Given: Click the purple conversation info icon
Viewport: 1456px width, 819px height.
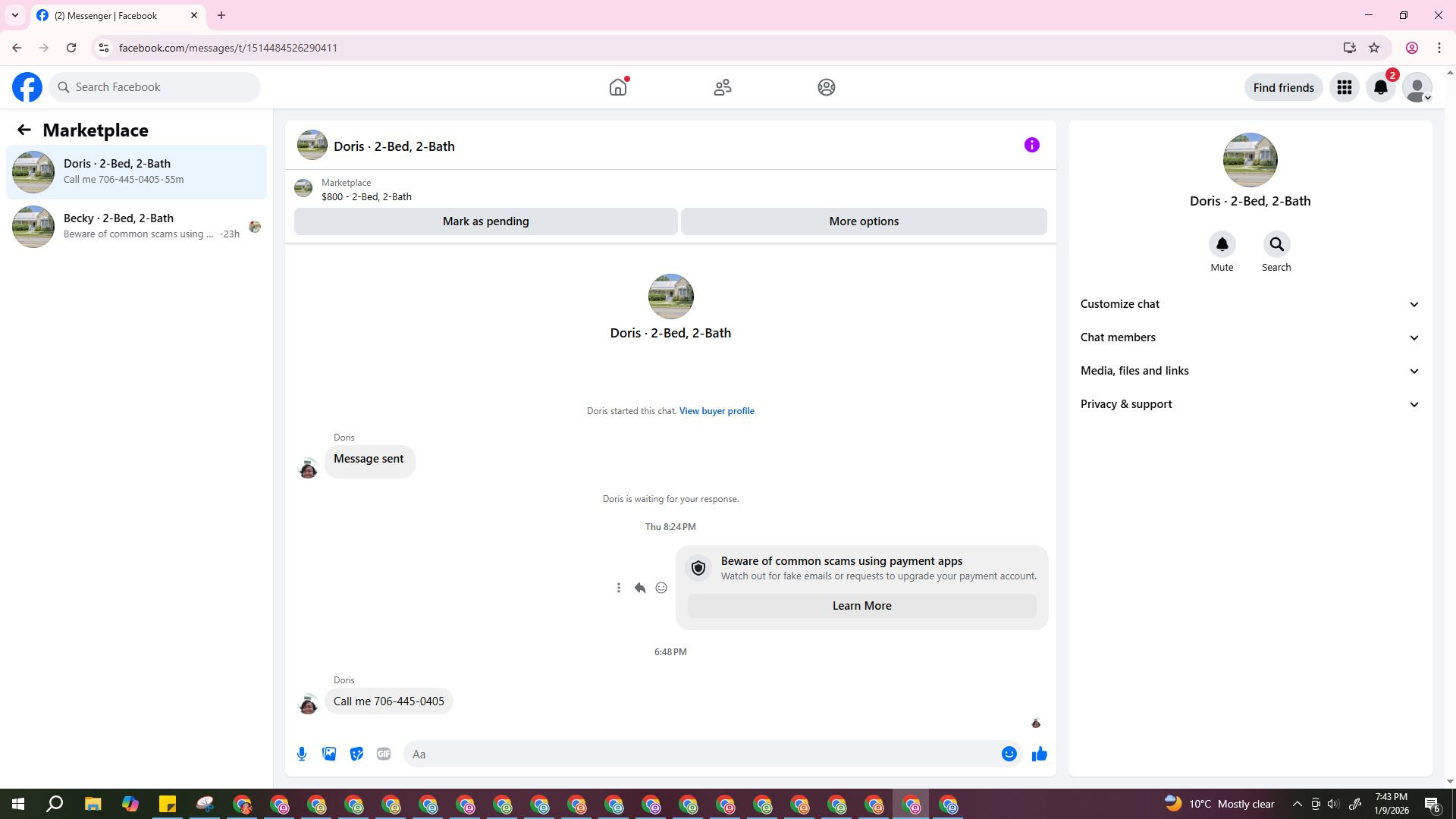Looking at the screenshot, I should pos(1031,145).
